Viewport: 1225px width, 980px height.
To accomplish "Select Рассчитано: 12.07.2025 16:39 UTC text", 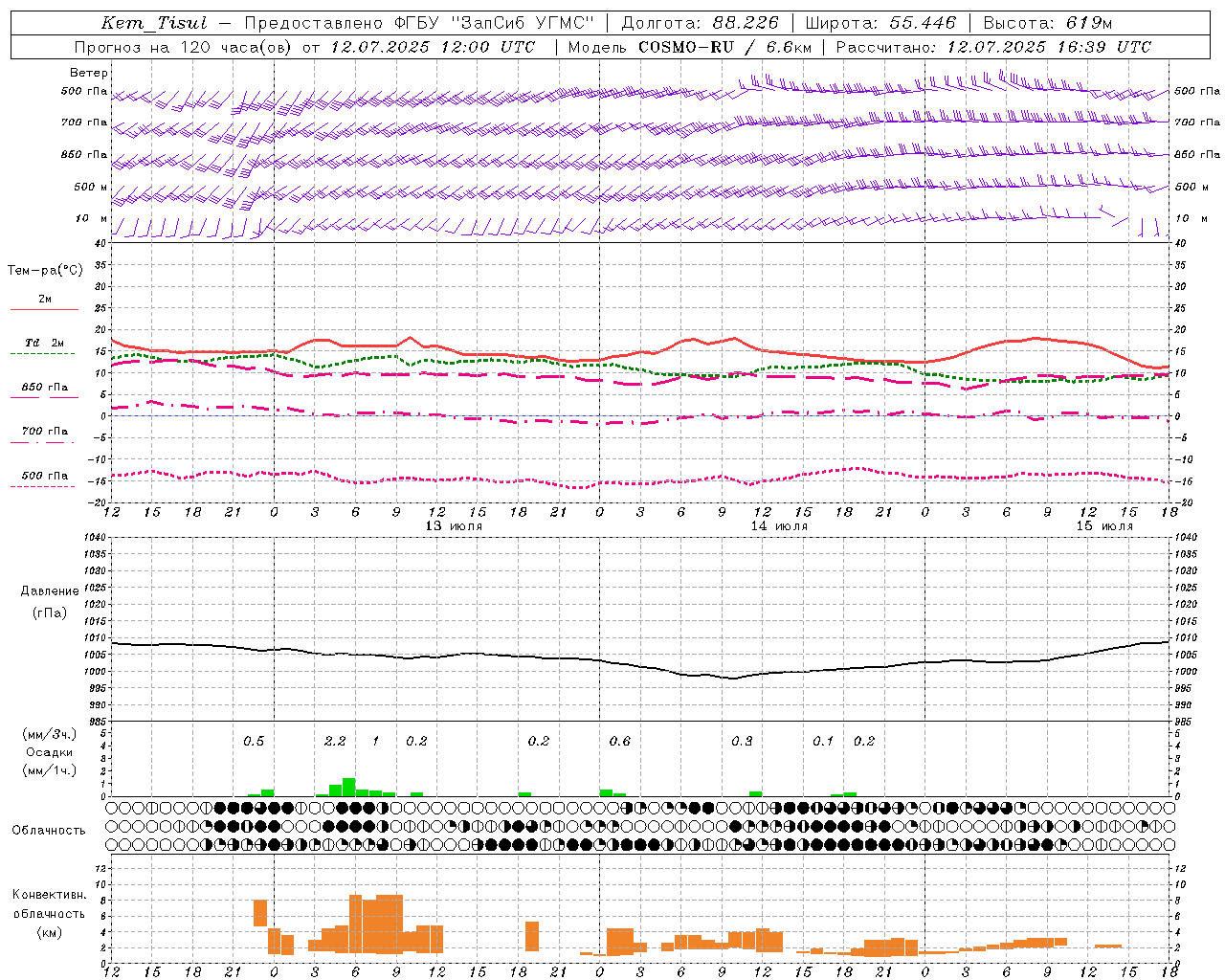I will [993, 47].
